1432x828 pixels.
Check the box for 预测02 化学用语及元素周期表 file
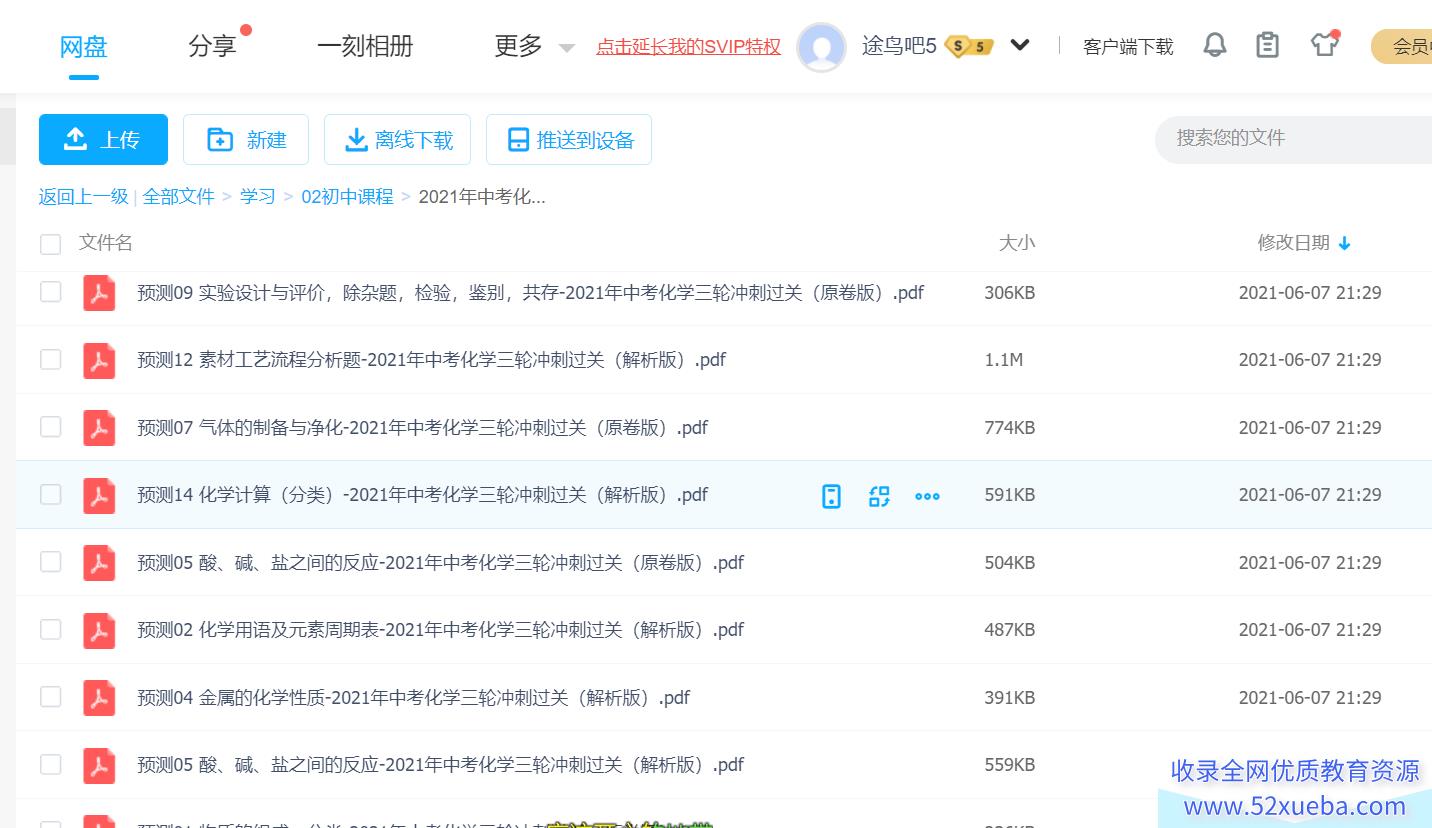pos(50,629)
